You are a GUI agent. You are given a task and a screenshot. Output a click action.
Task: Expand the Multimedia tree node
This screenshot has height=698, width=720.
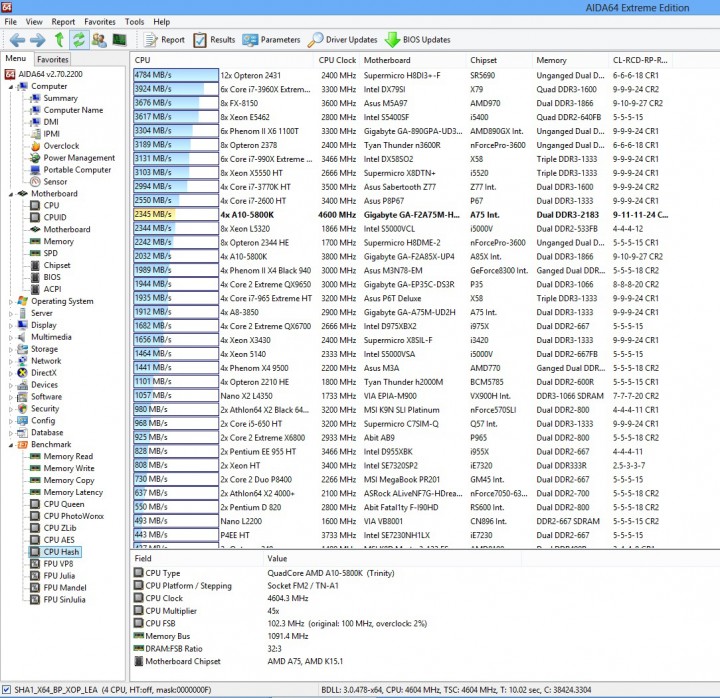pos(11,338)
